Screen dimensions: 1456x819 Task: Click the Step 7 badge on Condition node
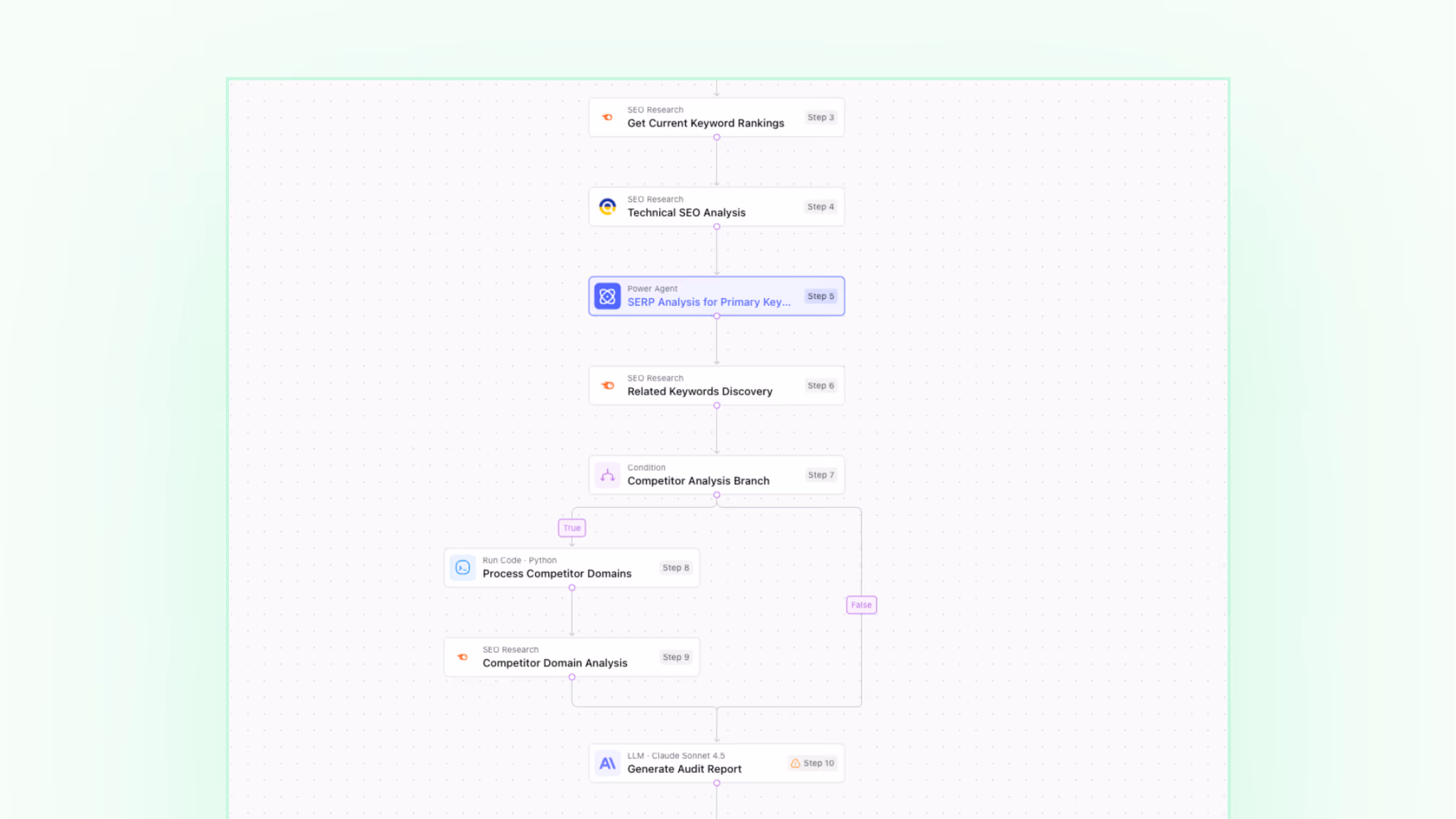click(x=821, y=475)
